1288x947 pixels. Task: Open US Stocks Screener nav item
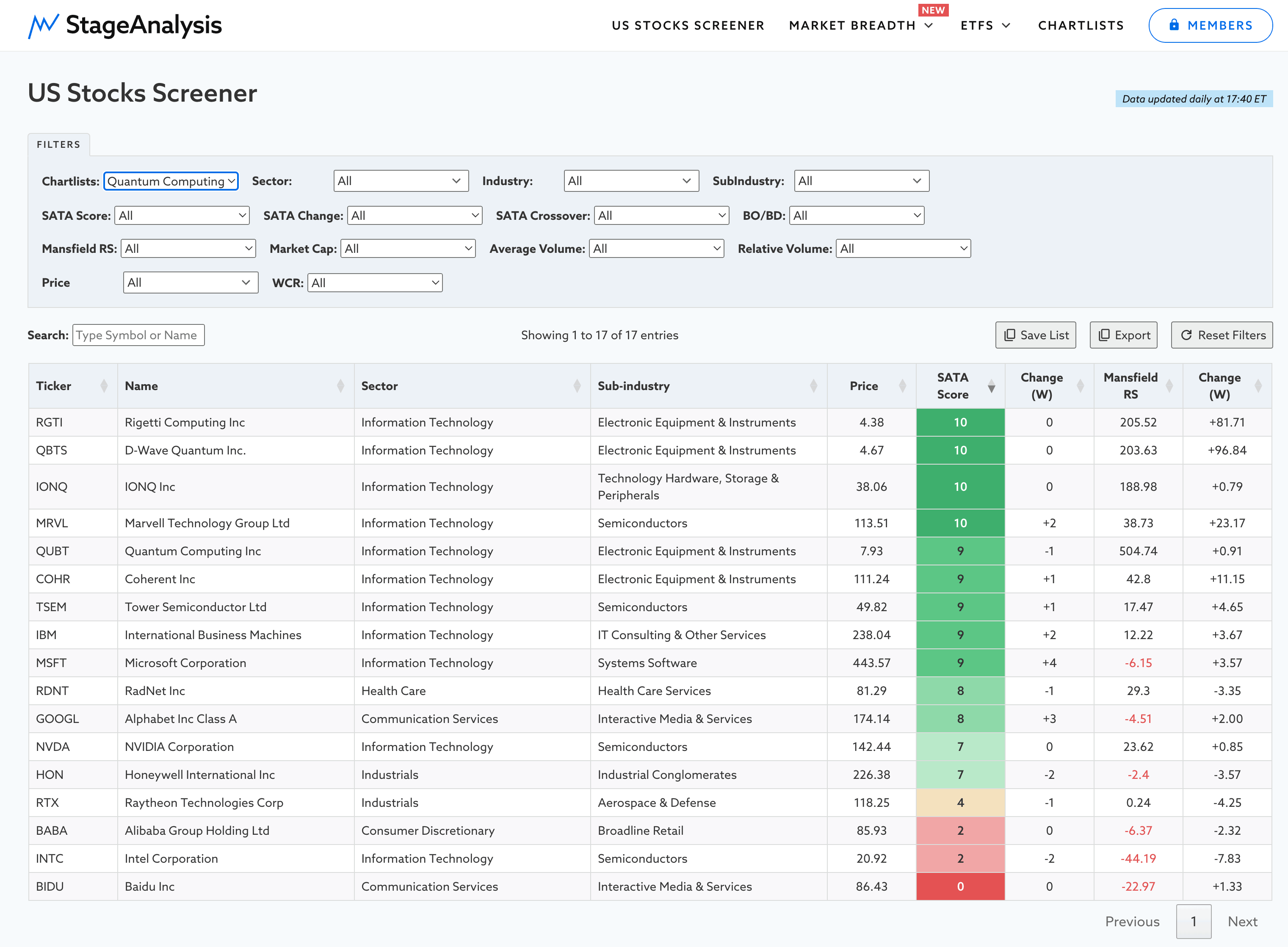[x=688, y=25]
